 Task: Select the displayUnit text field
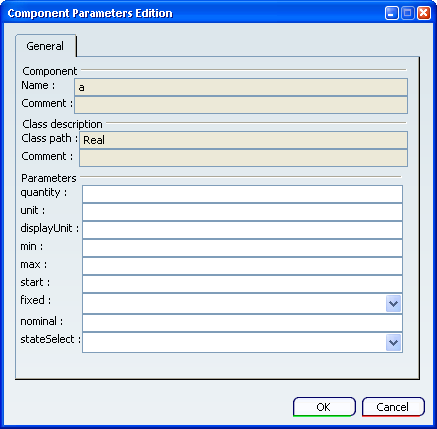(242, 230)
